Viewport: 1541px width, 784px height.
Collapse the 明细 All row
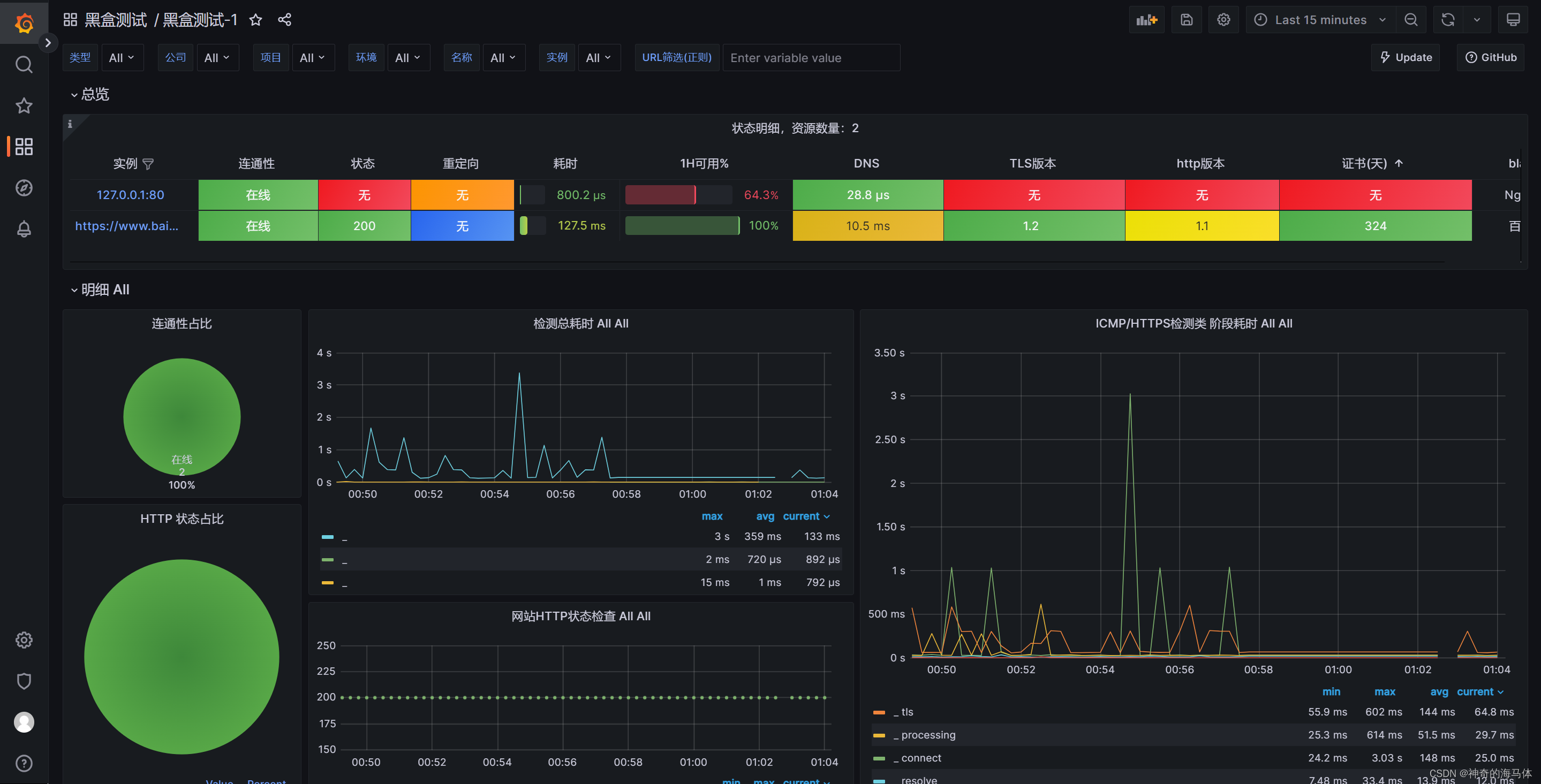tap(100, 290)
